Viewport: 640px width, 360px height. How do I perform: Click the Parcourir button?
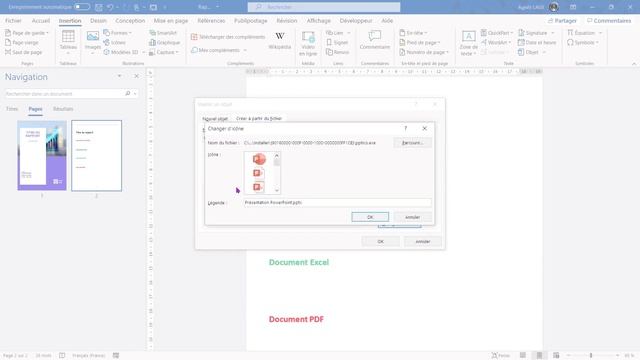tap(412, 143)
